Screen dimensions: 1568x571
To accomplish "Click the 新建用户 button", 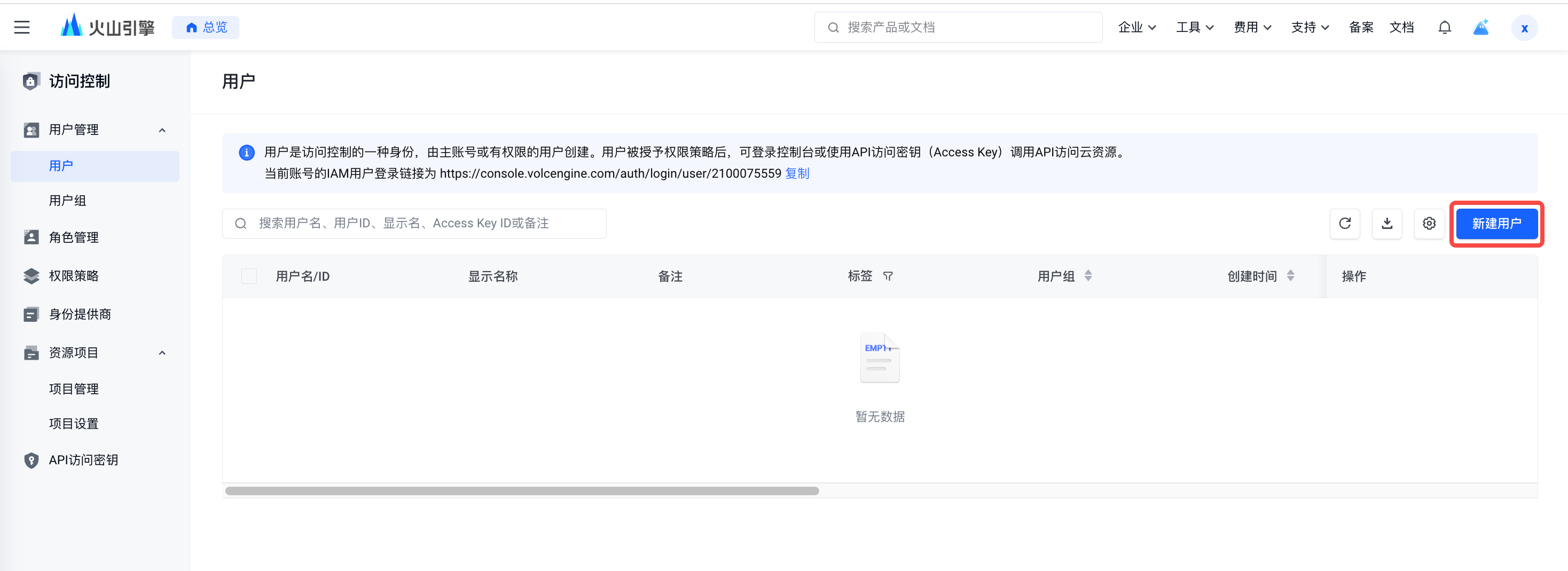I will pos(1496,224).
